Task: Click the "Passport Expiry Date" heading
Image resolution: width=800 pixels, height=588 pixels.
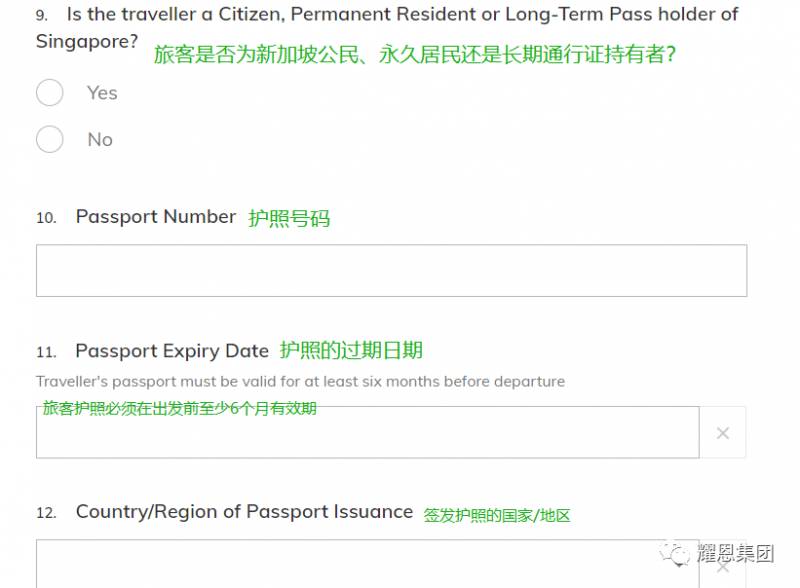Action: 170,351
